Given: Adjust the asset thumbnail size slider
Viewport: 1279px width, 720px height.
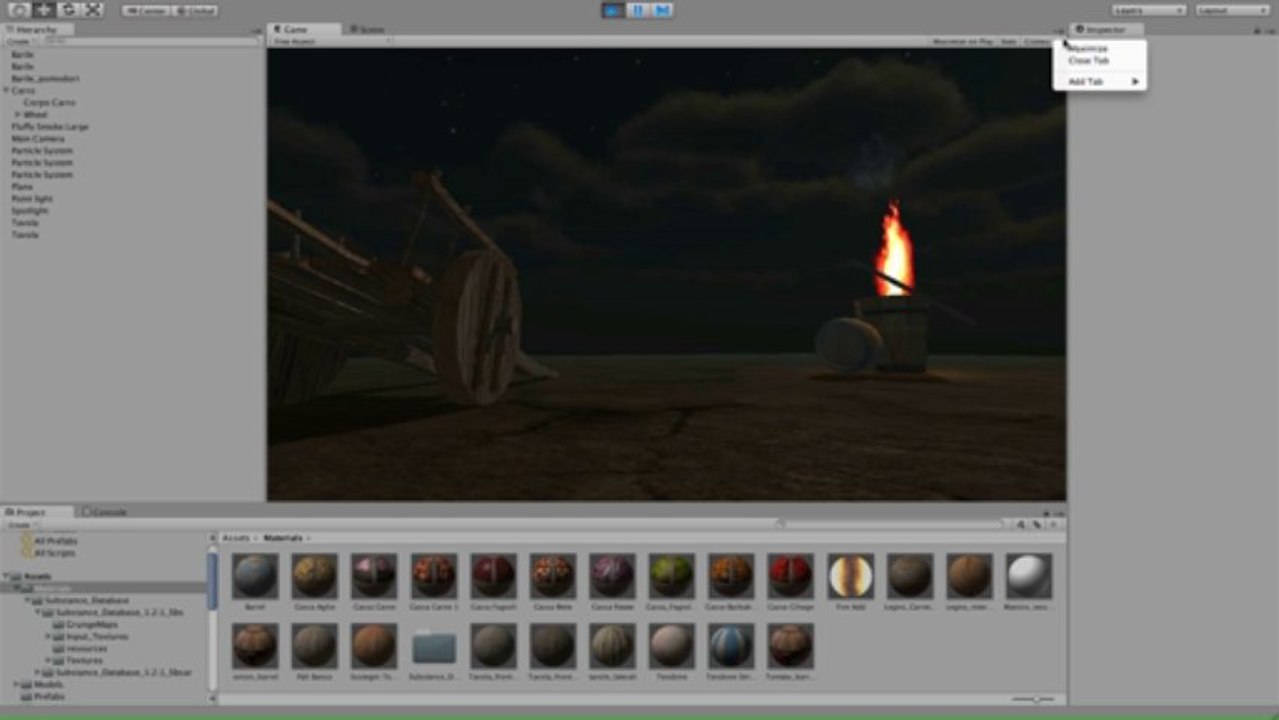Looking at the screenshot, I should [1034, 700].
